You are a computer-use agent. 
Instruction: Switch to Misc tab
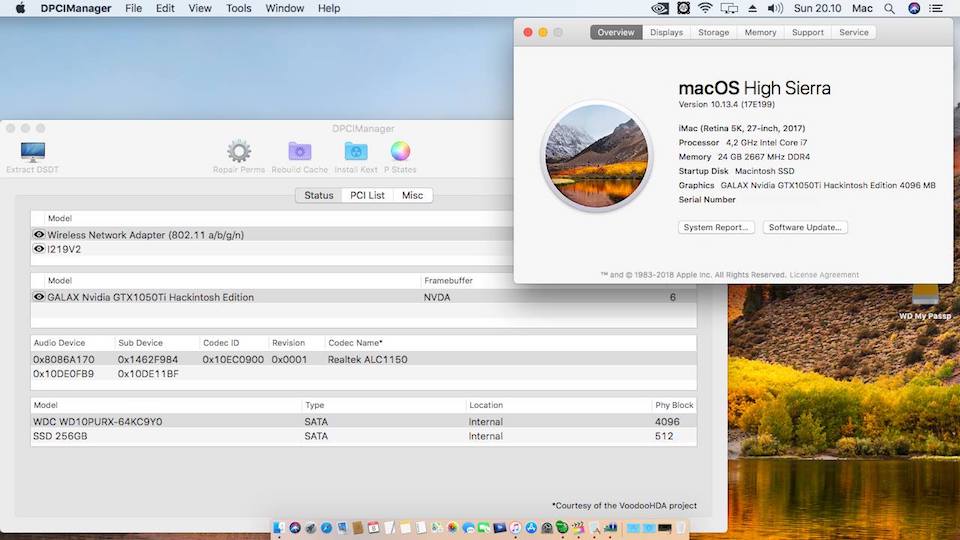(x=412, y=195)
